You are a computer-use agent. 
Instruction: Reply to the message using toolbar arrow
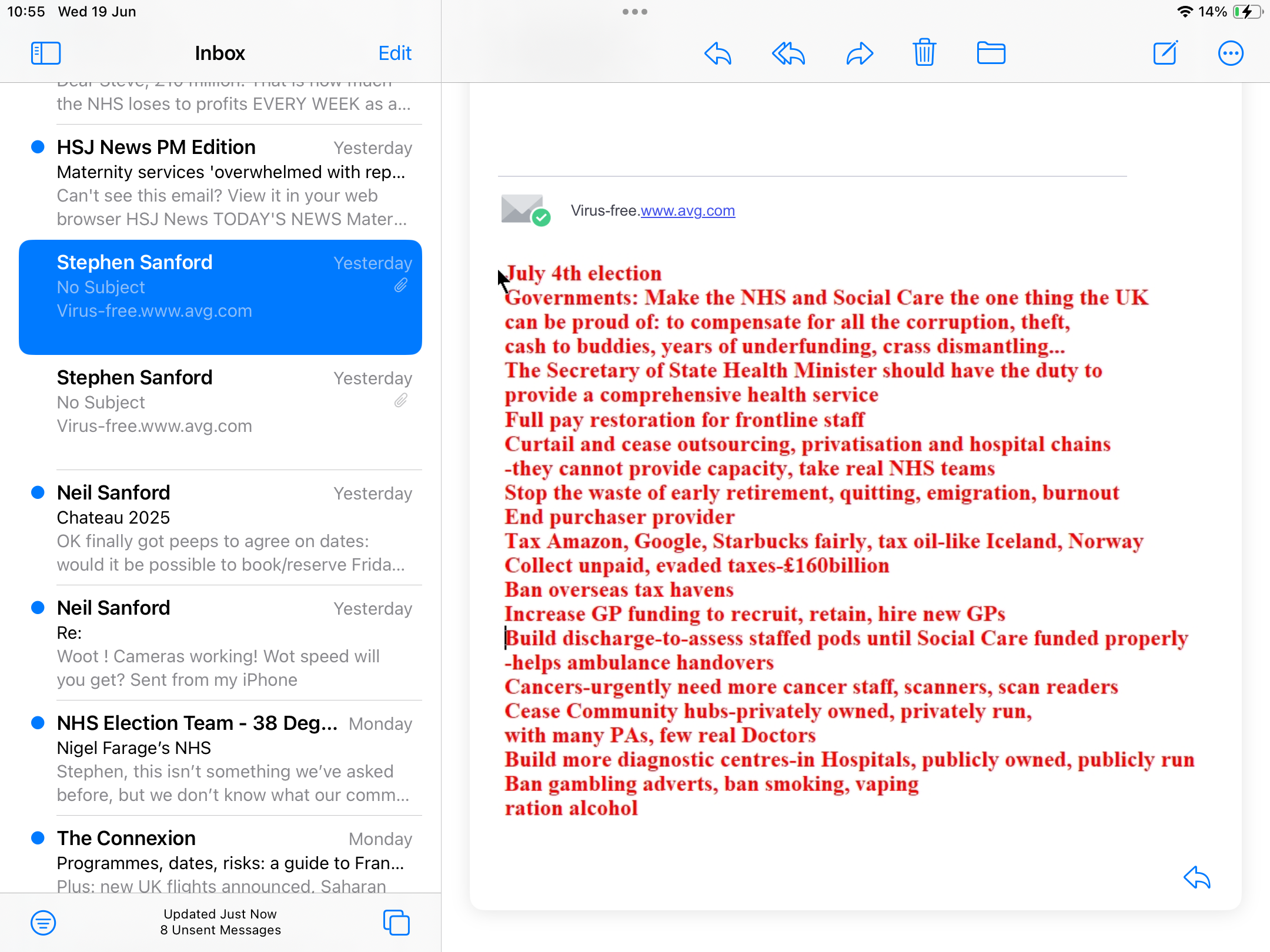[x=717, y=53]
